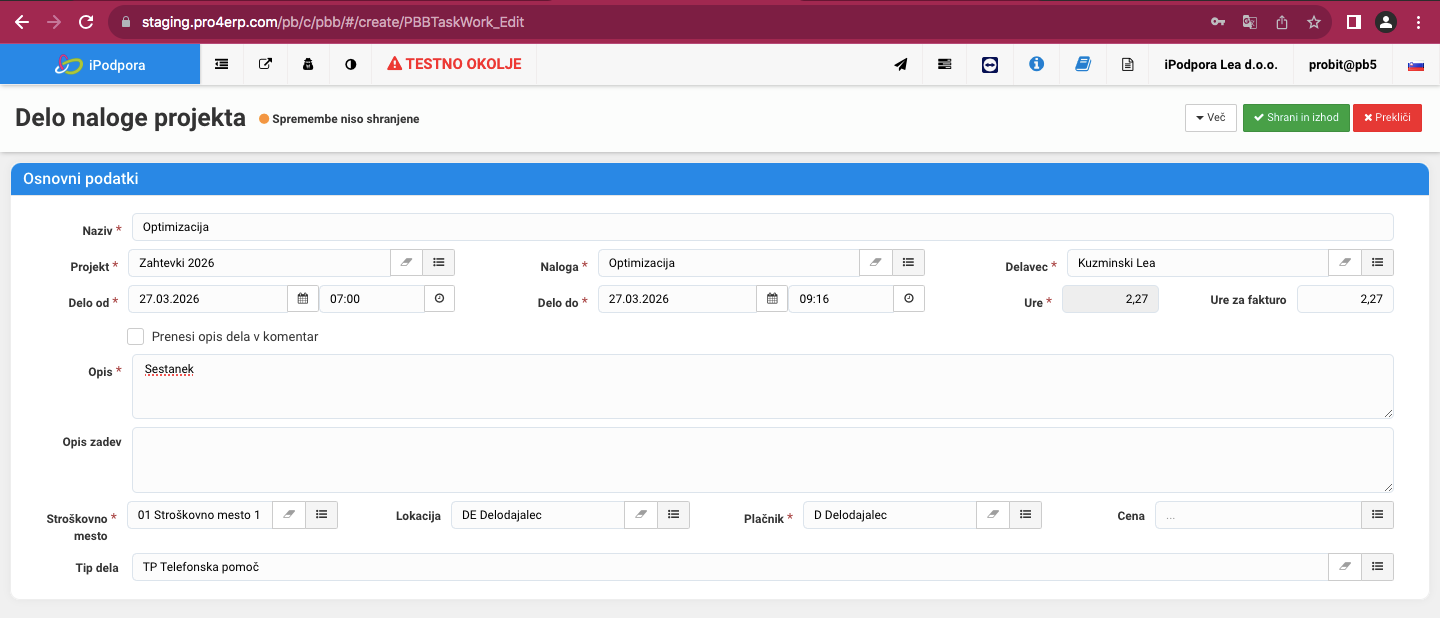Open the blue handbook icon
Screen dimensions: 1440x618
1082,64
